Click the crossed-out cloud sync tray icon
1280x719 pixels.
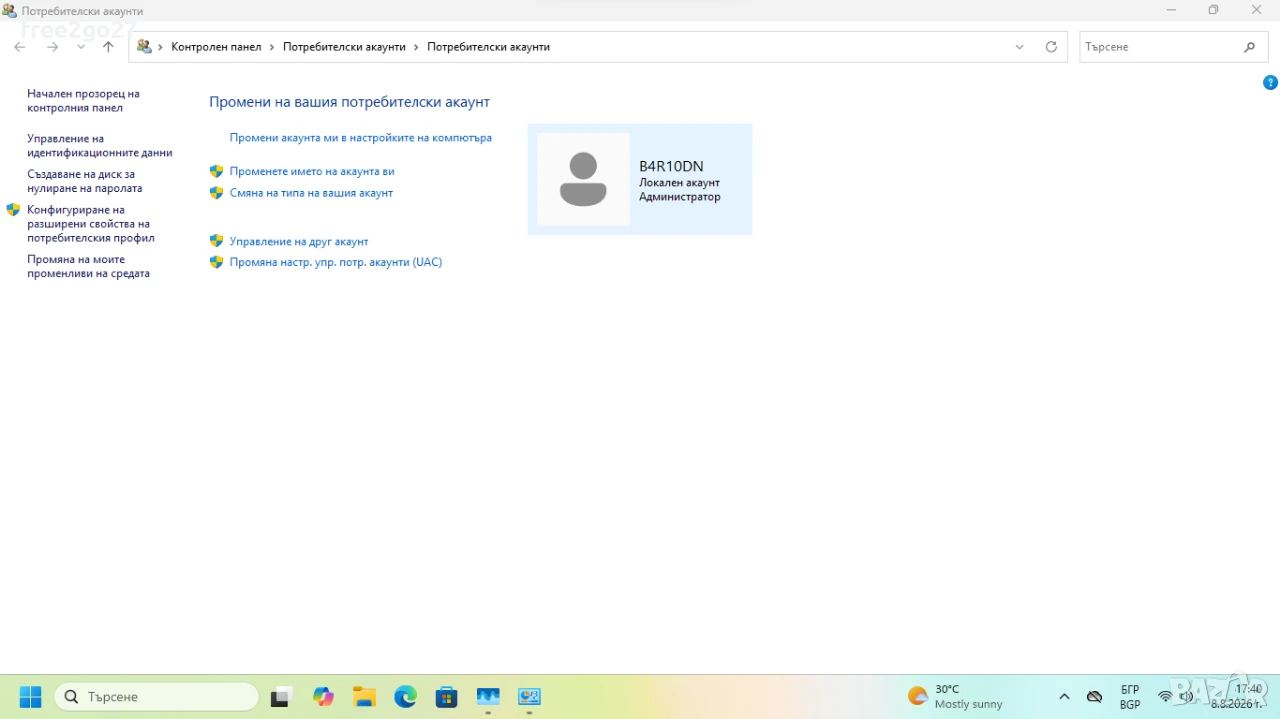click(x=1094, y=697)
